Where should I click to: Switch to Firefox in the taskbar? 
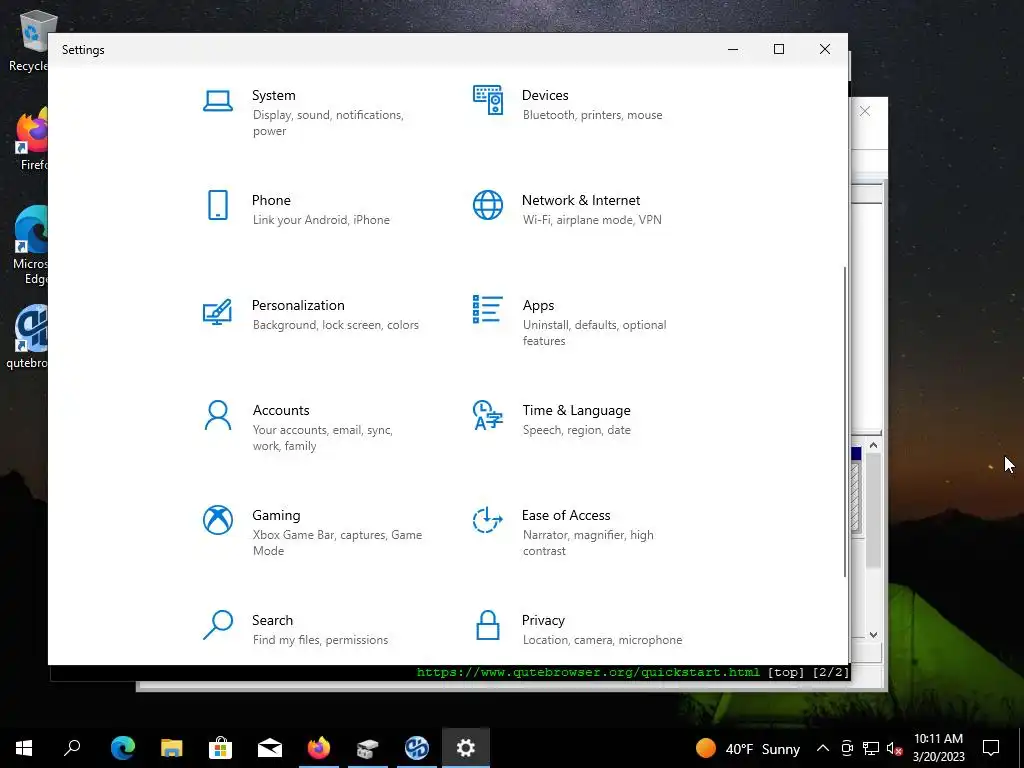tap(319, 748)
